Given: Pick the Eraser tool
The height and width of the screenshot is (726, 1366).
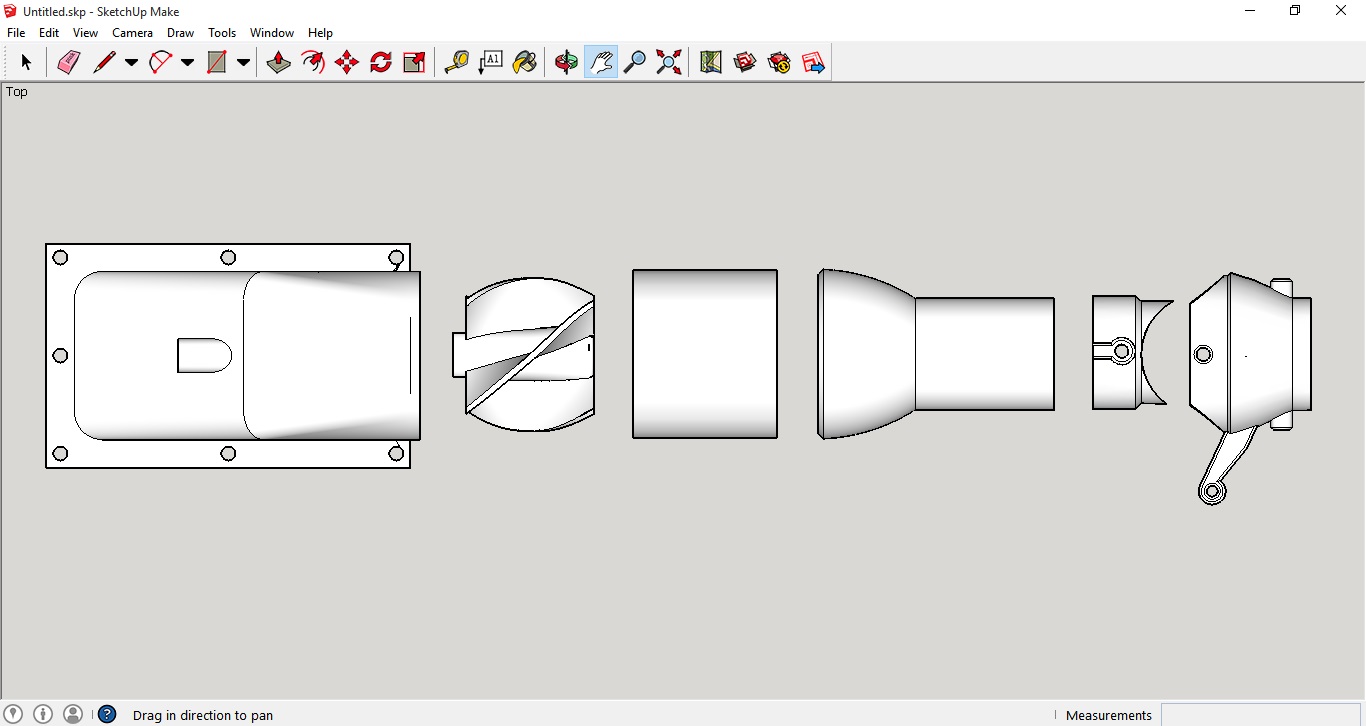Looking at the screenshot, I should (x=68, y=62).
